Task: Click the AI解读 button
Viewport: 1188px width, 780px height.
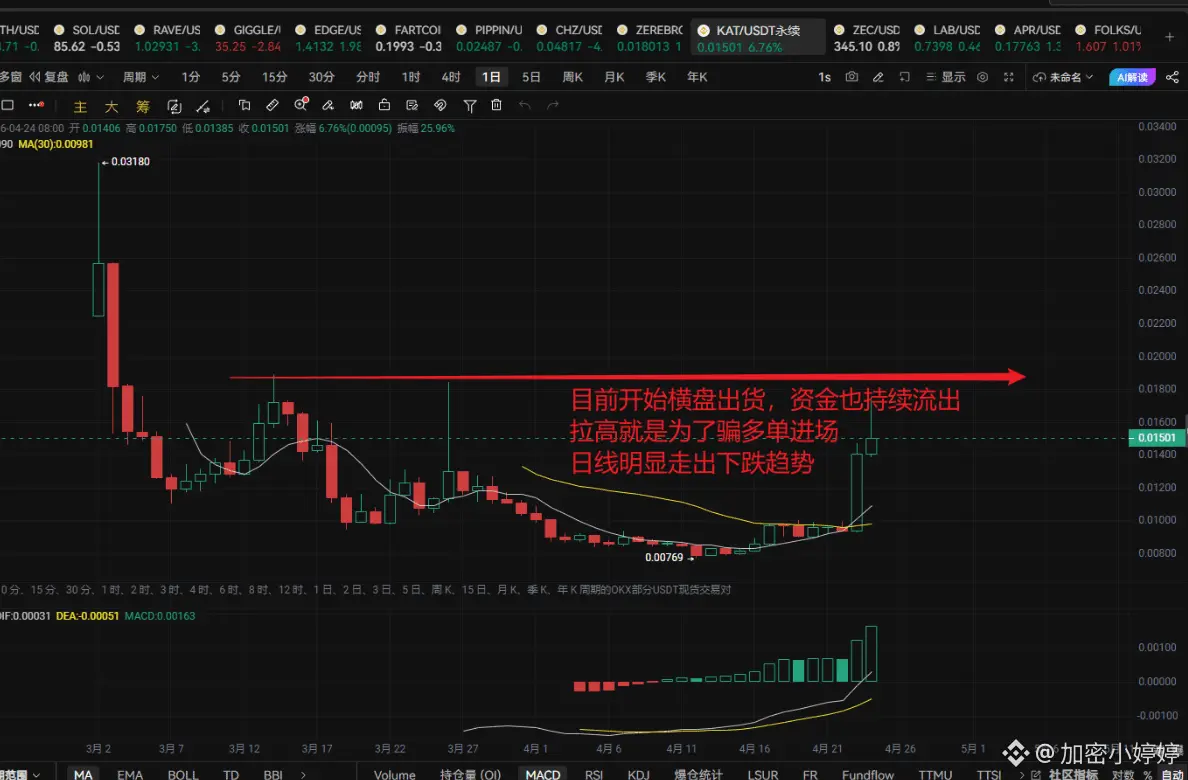Action: pos(1132,77)
